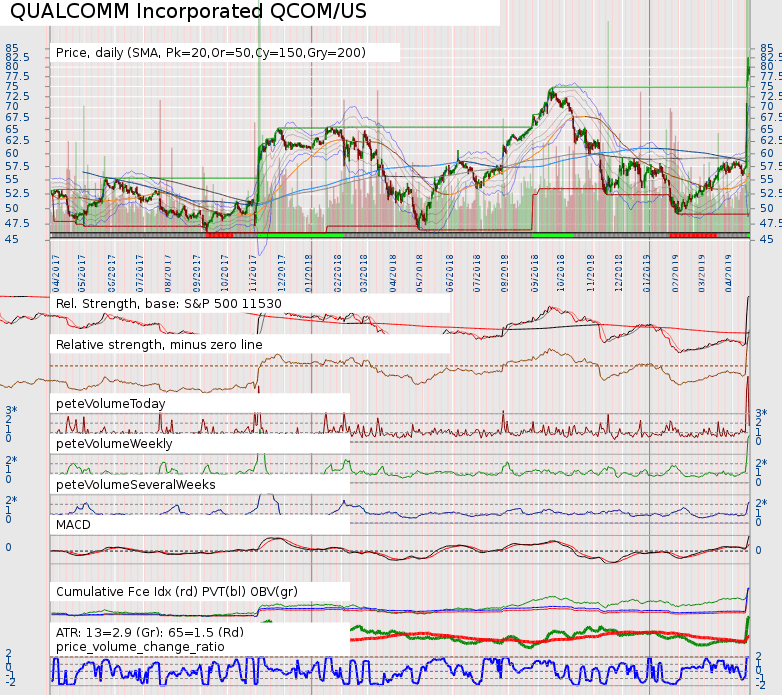Select the 05/2018 date label
Image resolution: width=782 pixels, height=695 pixels.
(x=419, y=274)
